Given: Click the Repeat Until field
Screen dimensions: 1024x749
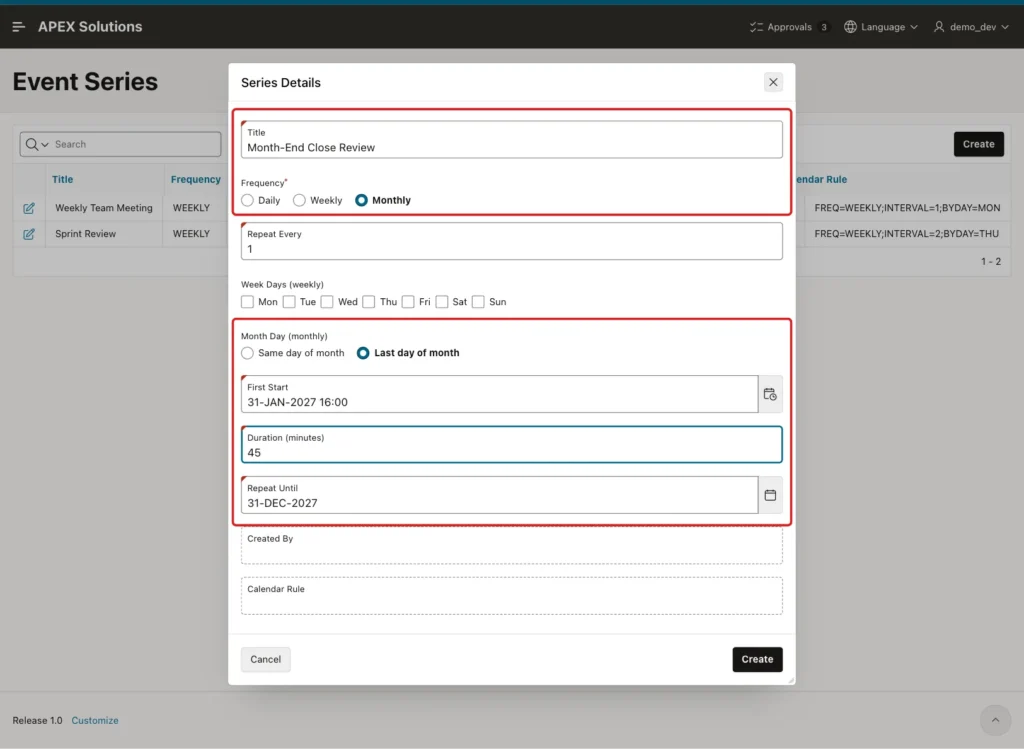Looking at the screenshot, I should coord(500,495).
